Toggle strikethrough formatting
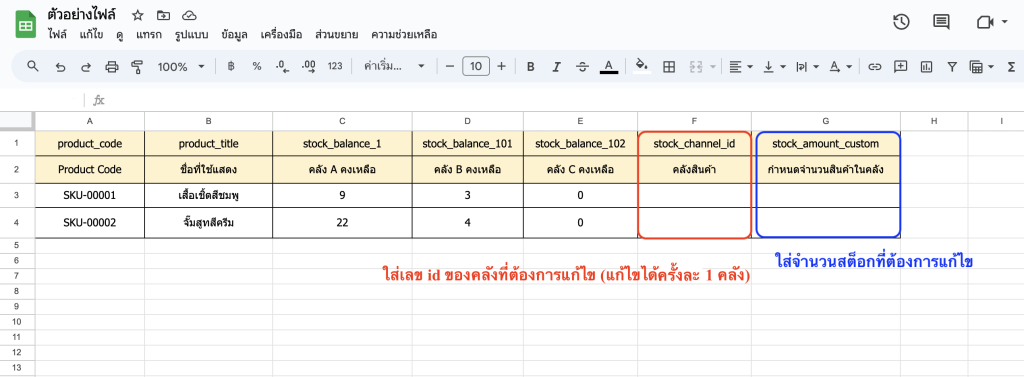 point(583,66)
